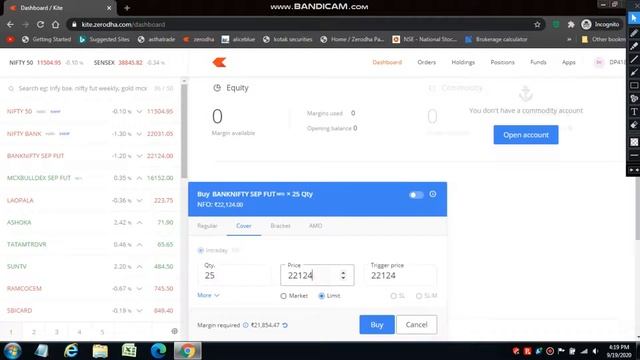640x360 pixels.
Task: Switch to Bracket order tab
Action: tap(280, 226)
